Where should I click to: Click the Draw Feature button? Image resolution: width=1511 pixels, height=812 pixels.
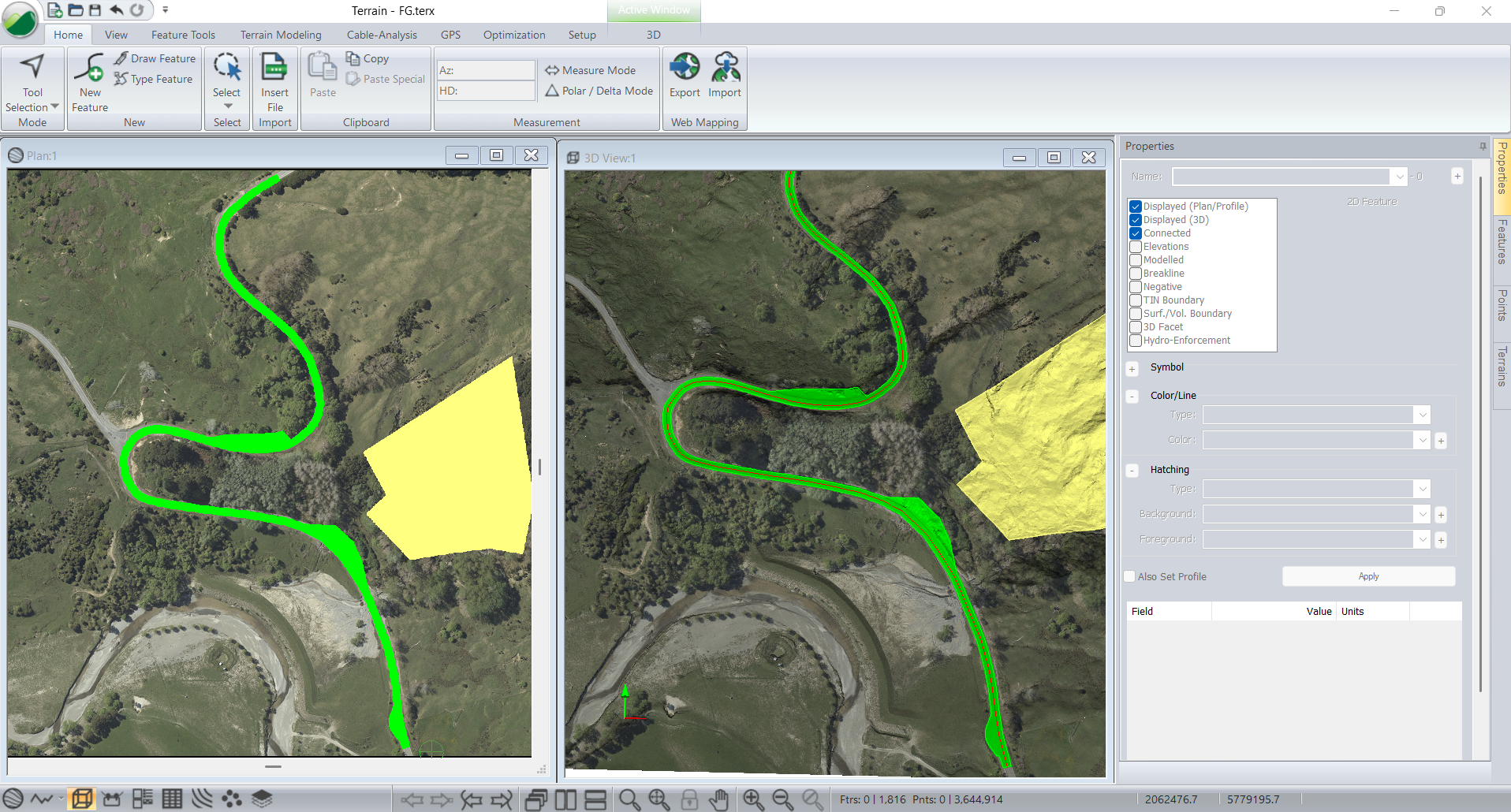point(155,58)
